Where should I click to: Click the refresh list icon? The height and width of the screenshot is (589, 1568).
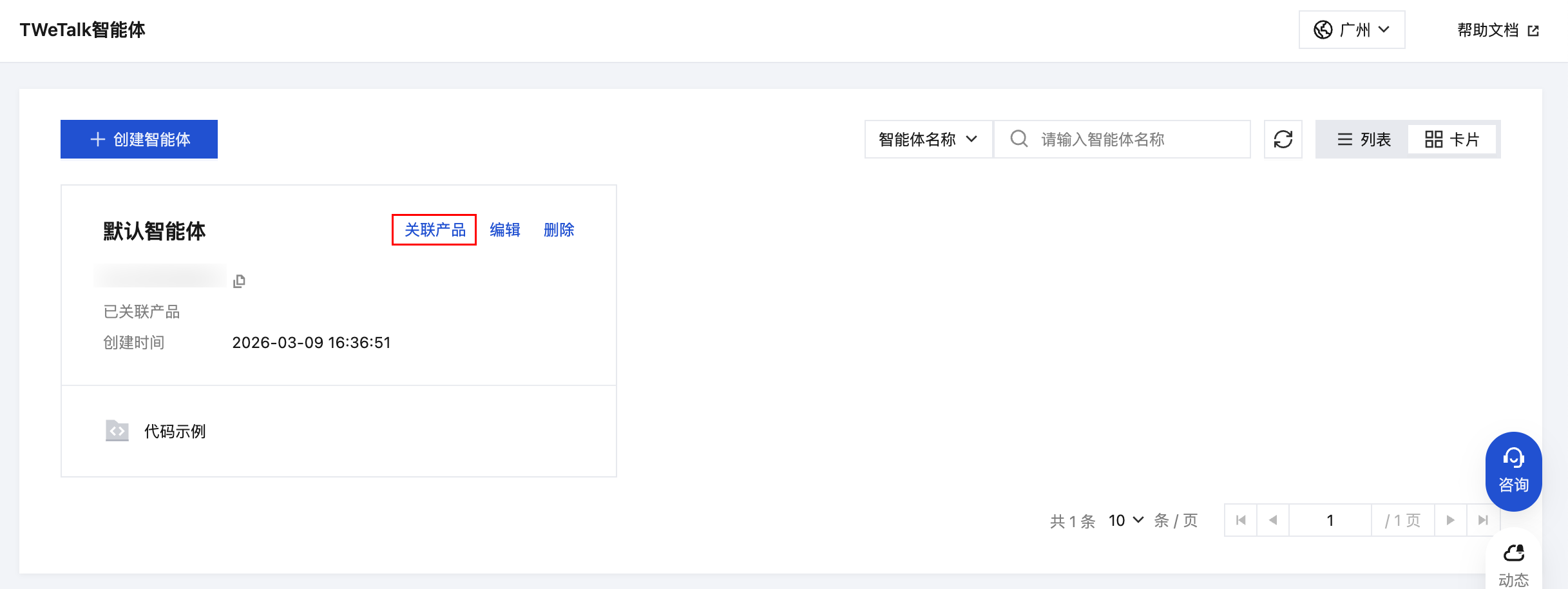pos(1283,139)
